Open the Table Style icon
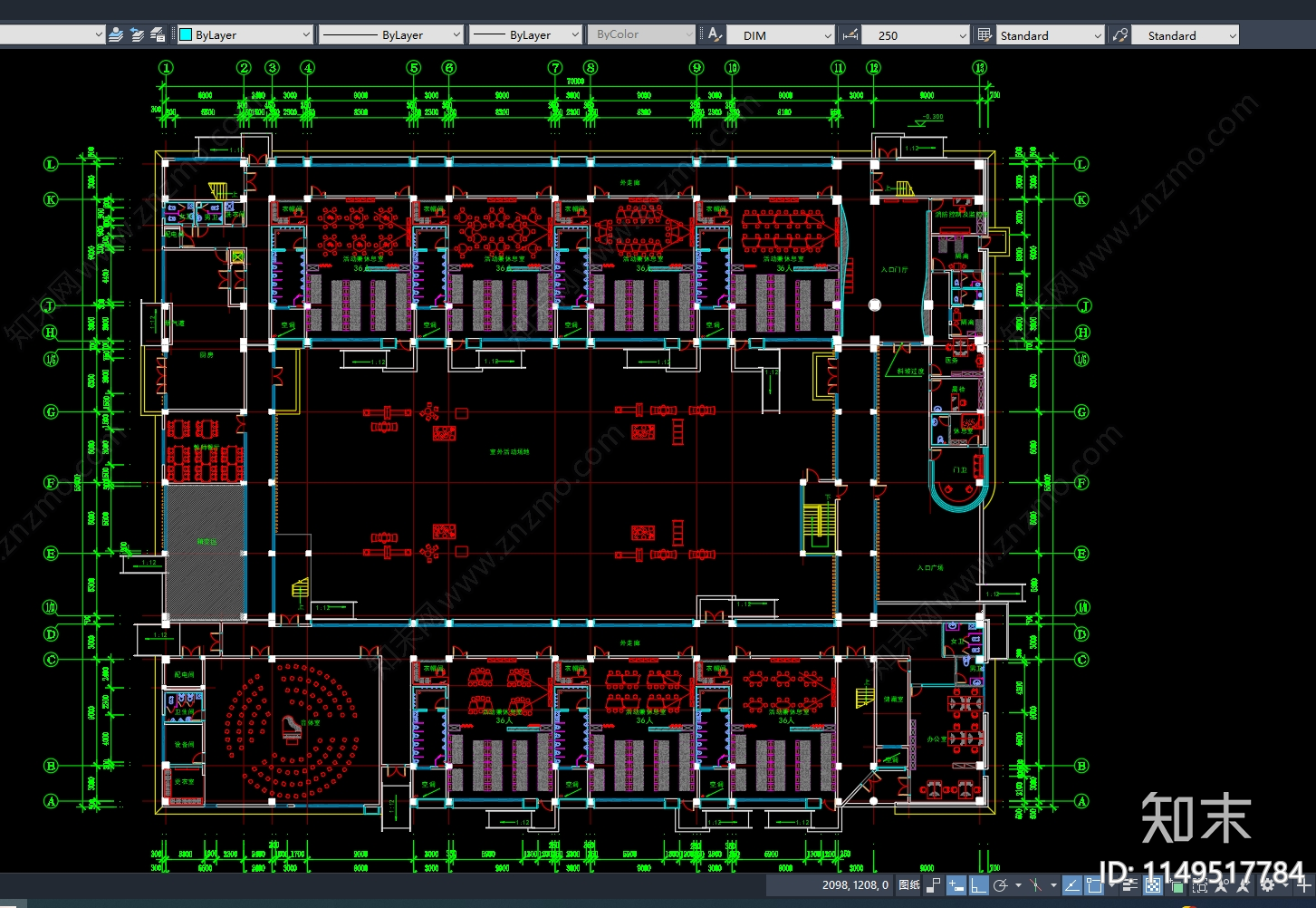This screenshot has width=1316, height=908. [985, 34]
